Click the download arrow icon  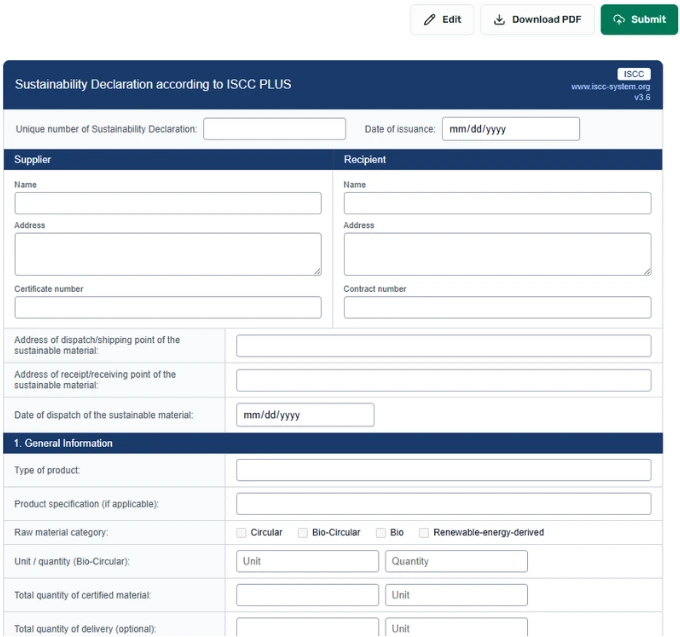pyautogui.click(x=500, y=20)
